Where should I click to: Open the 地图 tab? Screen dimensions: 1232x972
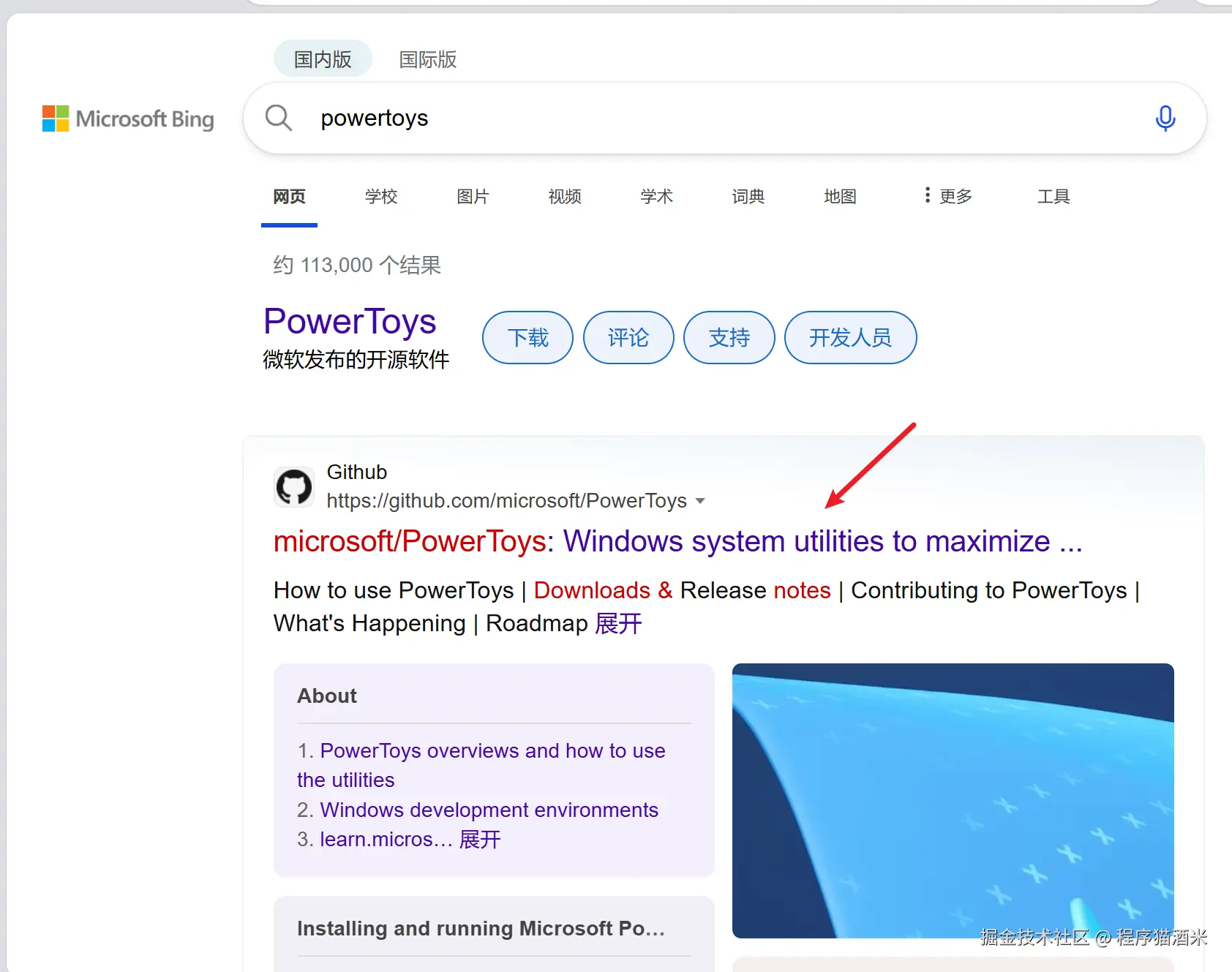point(840,197)
